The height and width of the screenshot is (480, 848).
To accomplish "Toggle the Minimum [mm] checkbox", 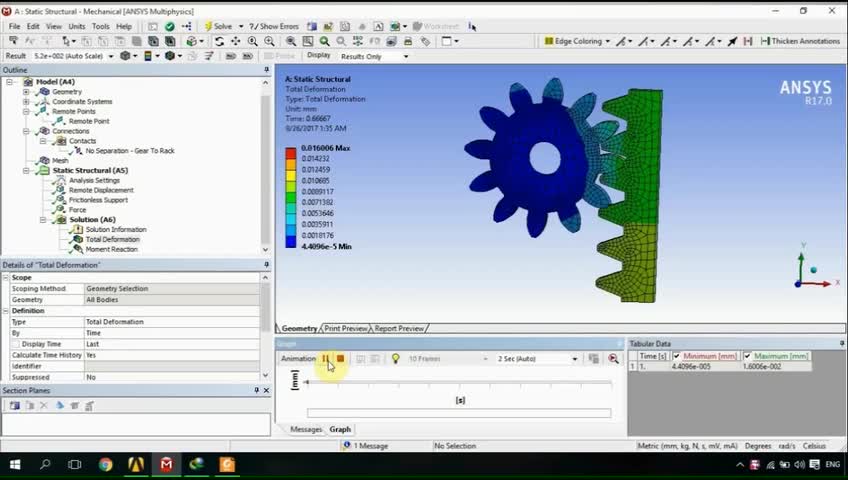I will 677,356.
